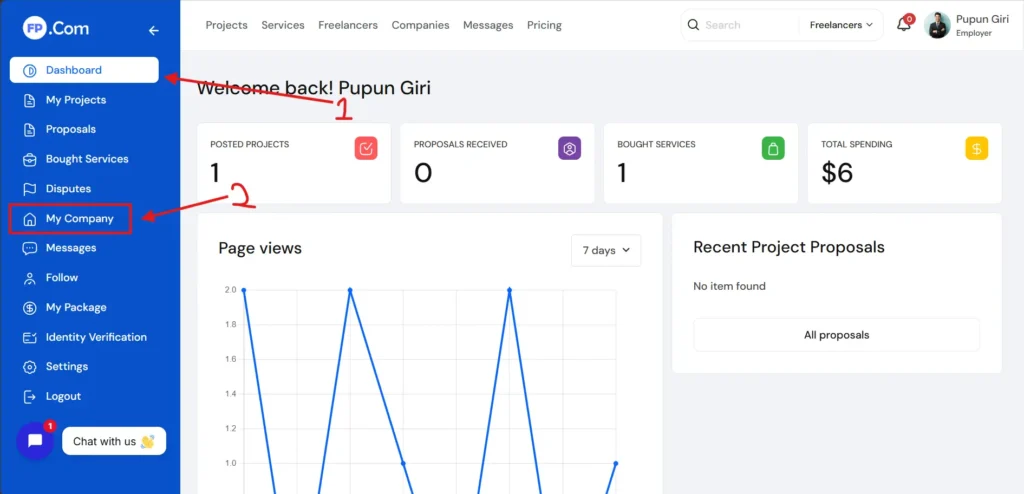Select Identity Verification in the sidebar
The height and width of the screenshot is (494, 1024).
pos(96,337)
